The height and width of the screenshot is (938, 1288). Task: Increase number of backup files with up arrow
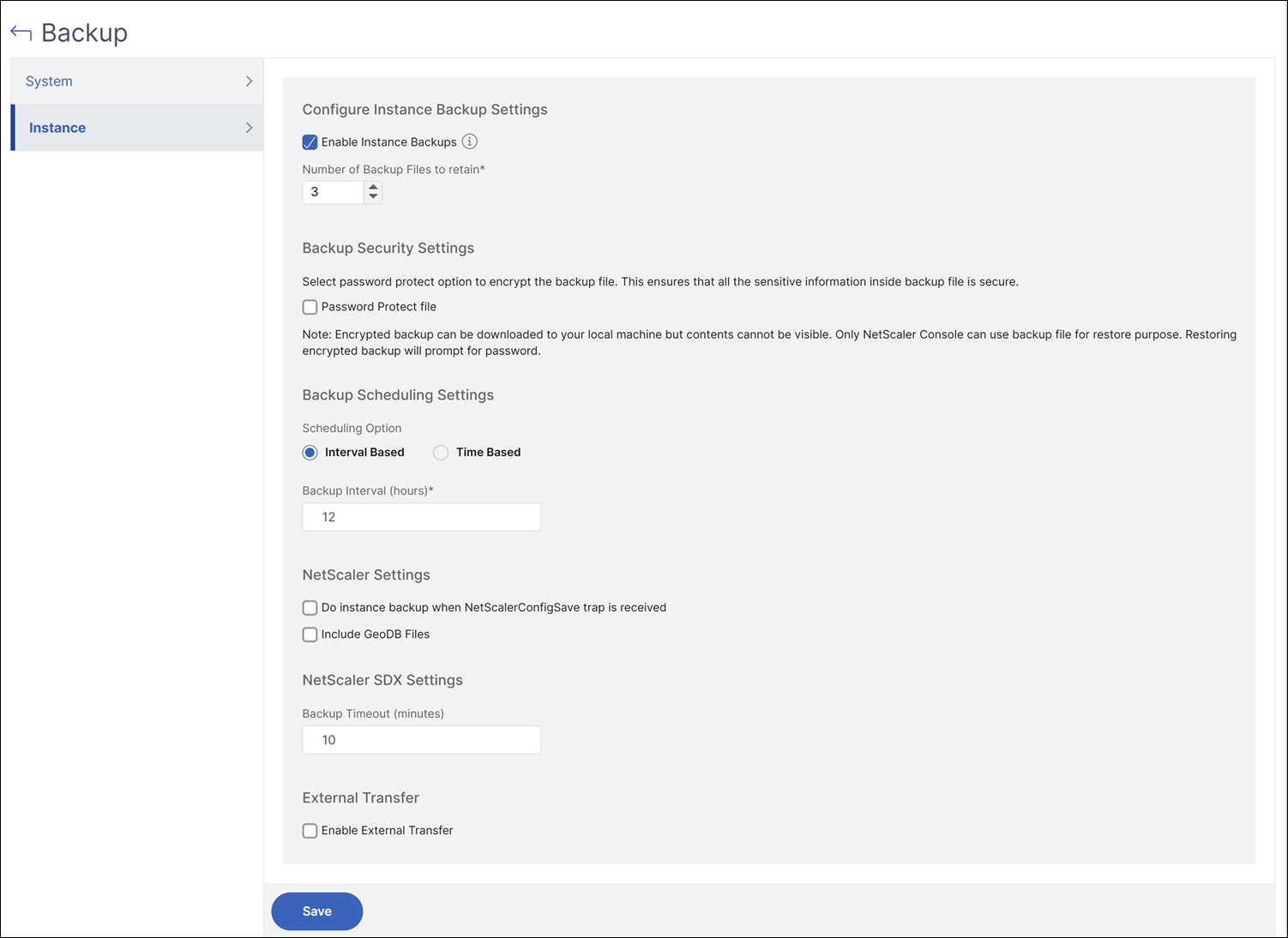373,187
